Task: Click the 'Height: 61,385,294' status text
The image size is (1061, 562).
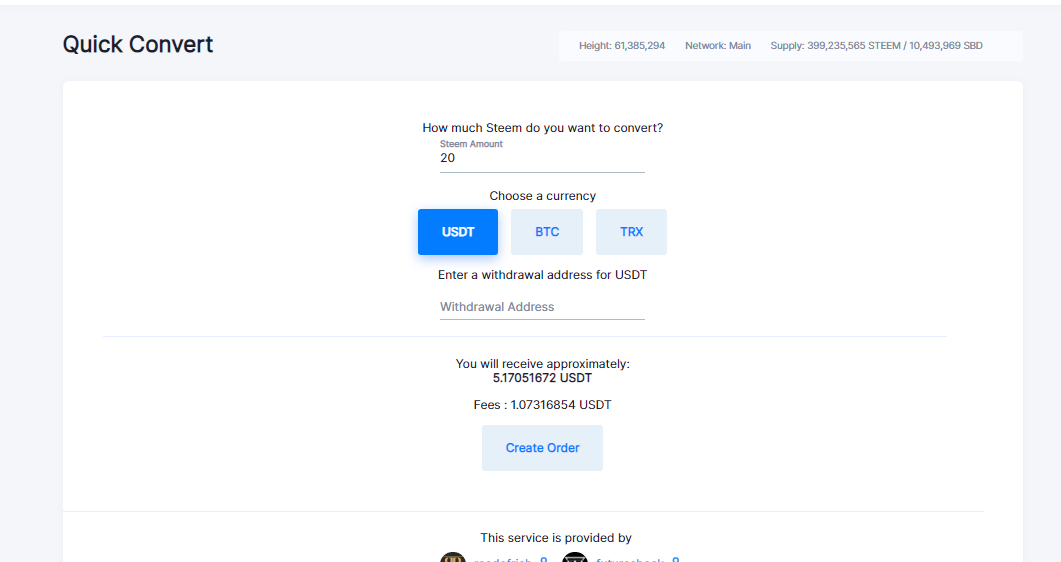Action: pyautogui.click(x=622, y=45)
